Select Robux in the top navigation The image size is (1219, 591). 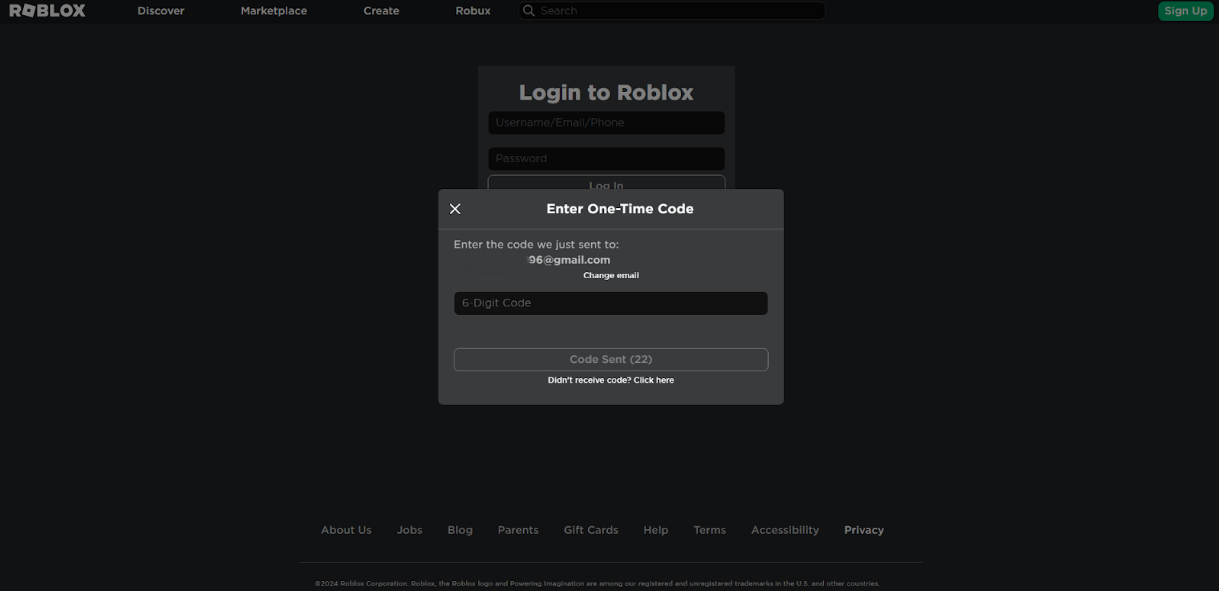tap(473, 11)
